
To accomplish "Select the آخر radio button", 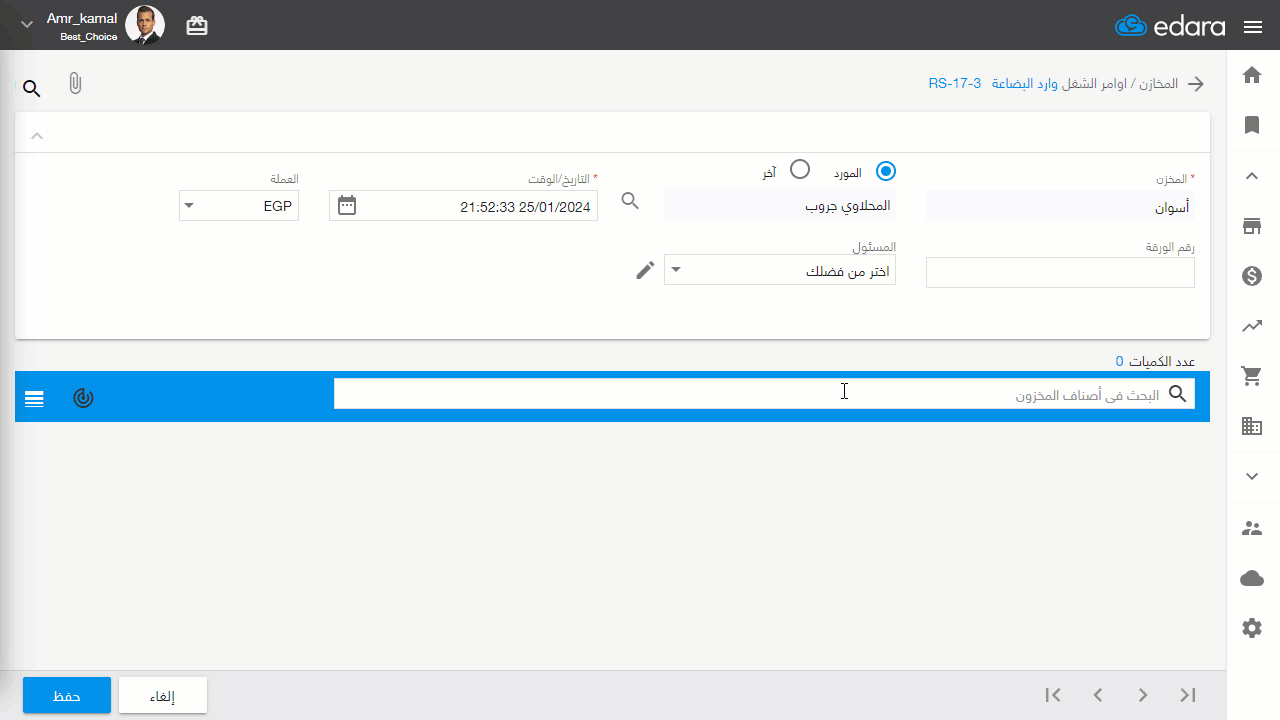I will (x=800, y=169).
